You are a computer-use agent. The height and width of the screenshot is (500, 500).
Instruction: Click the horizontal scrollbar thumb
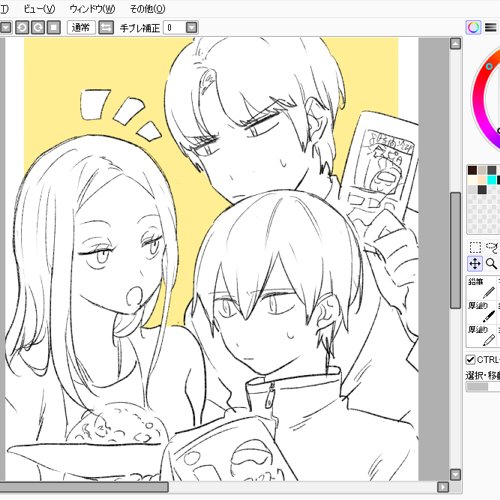[84, 487]
